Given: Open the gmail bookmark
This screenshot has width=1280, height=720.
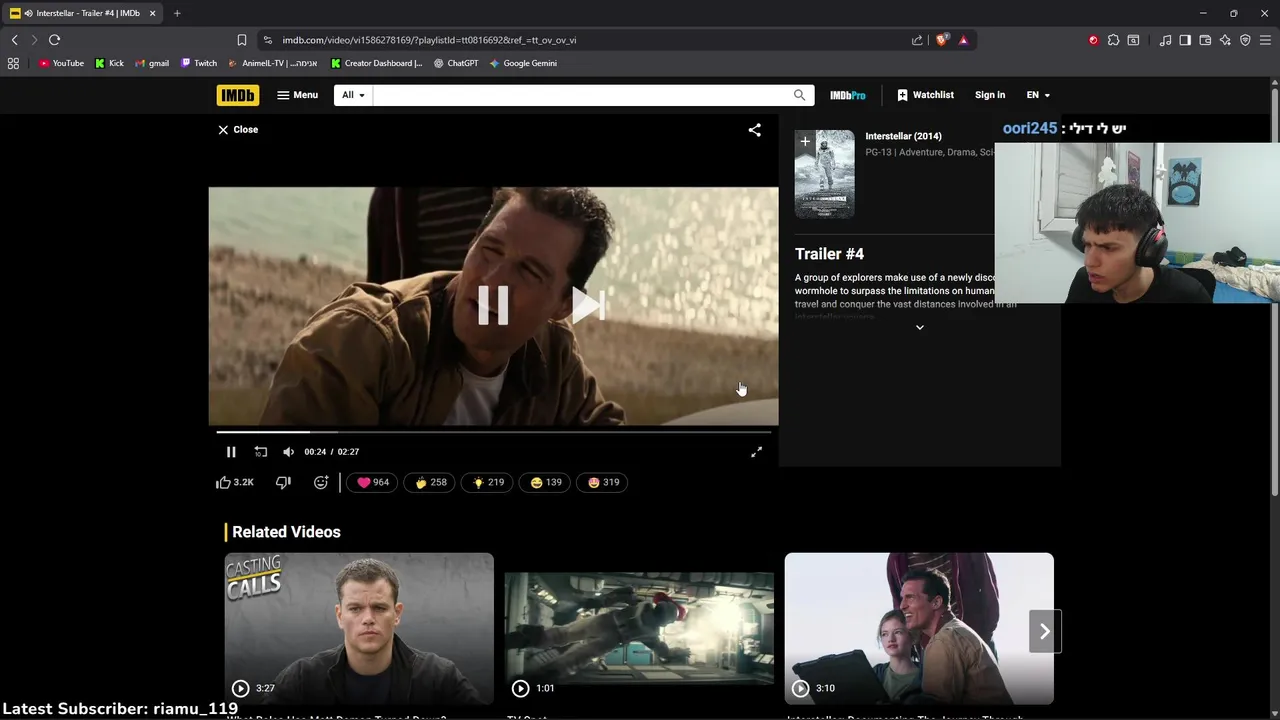Looking at the screenshot, I should 152,63.
